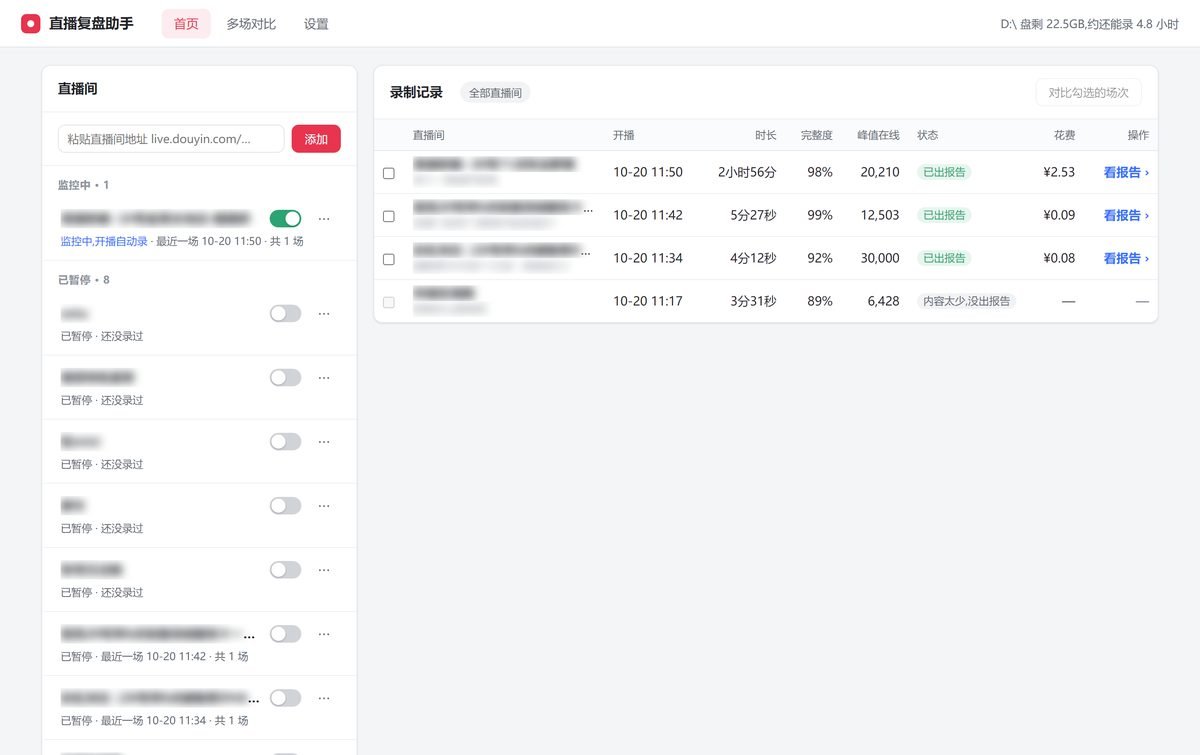Click the 开播 column header
This screenshot has width=1200, height=755.
click(x=623, y=135)
